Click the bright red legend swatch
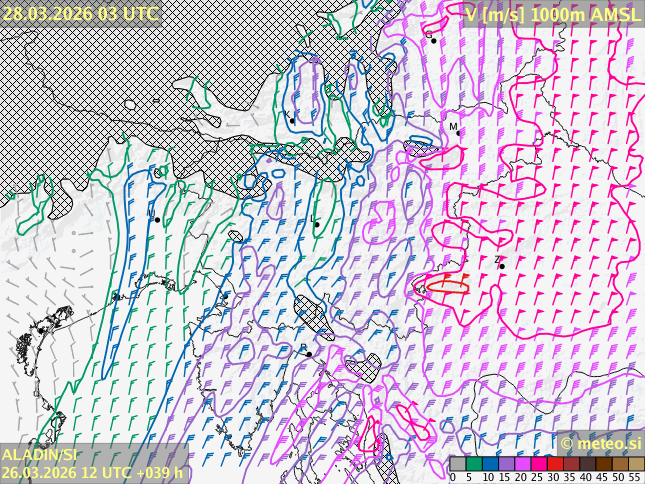Image resolution: width=645 pixels, height=484 pixels. pyautogui.click(x=555, y=464)
